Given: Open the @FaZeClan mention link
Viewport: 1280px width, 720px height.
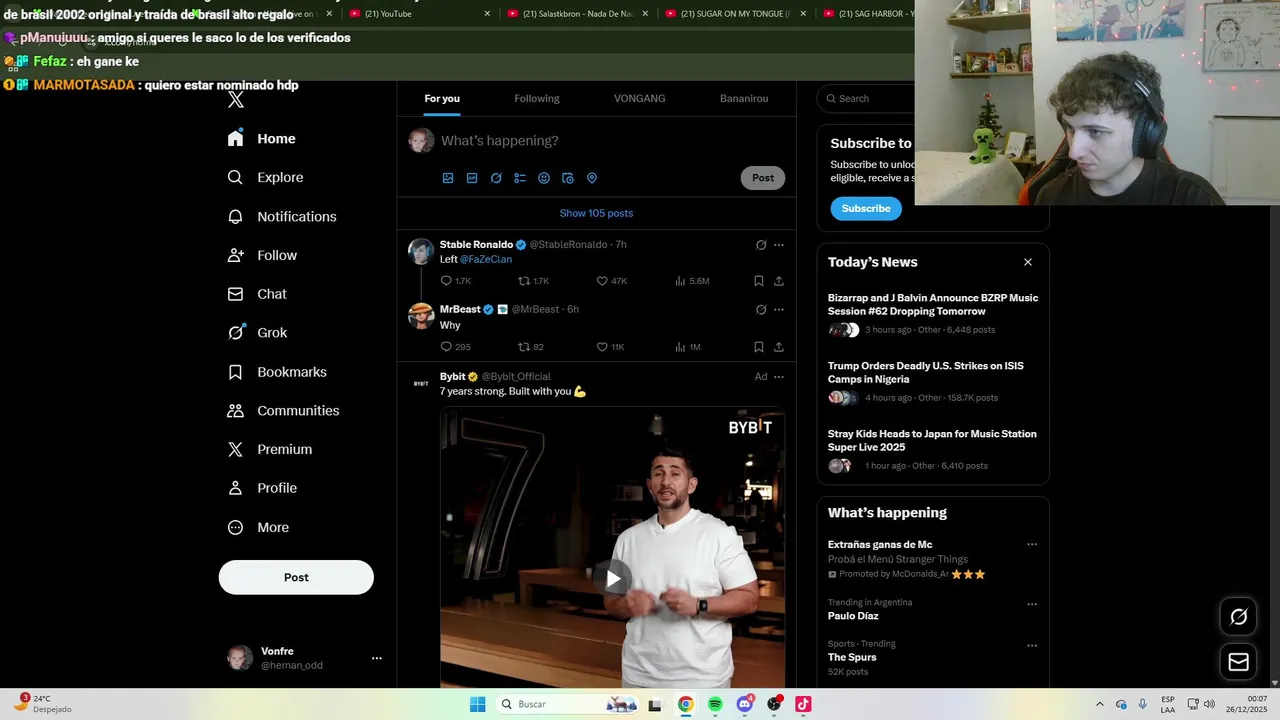Looking at the screenshot, I should 486,259.
